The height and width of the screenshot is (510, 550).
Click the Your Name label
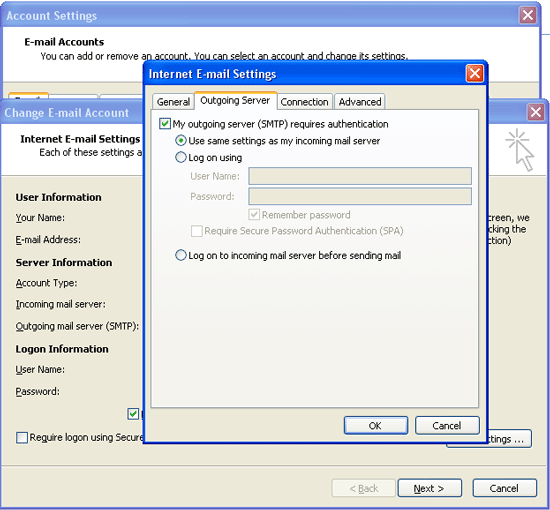point(40,218)
